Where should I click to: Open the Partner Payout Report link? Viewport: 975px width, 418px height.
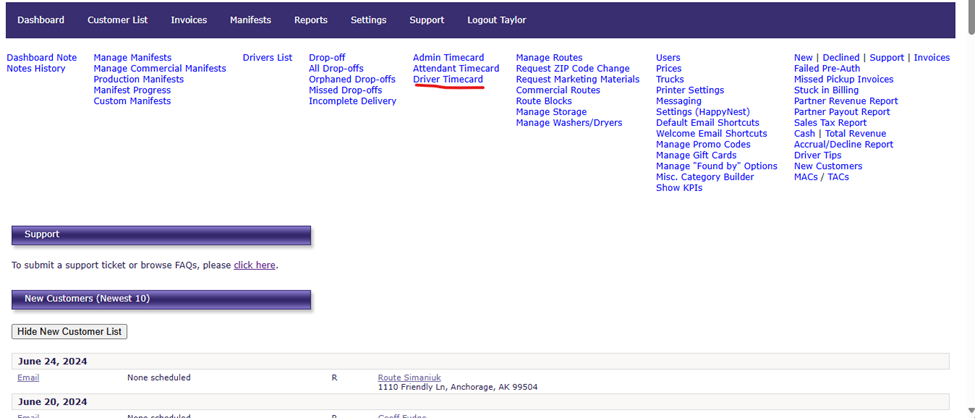[x=841, y=112]
